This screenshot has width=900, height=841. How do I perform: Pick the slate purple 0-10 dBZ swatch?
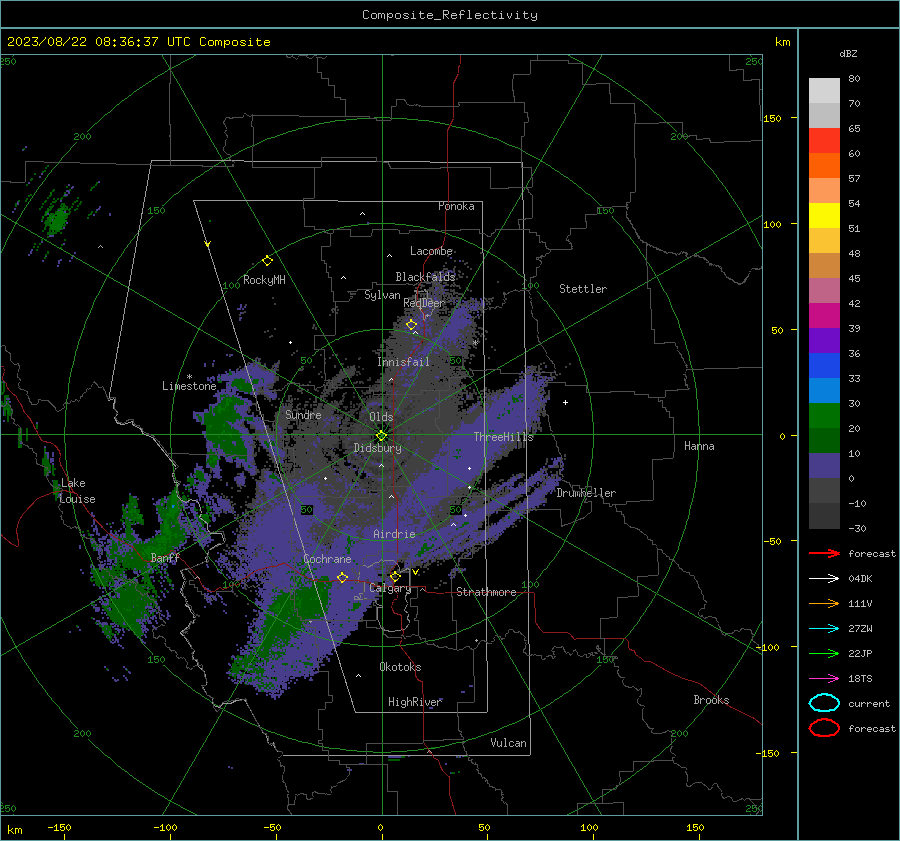[824, 466]
